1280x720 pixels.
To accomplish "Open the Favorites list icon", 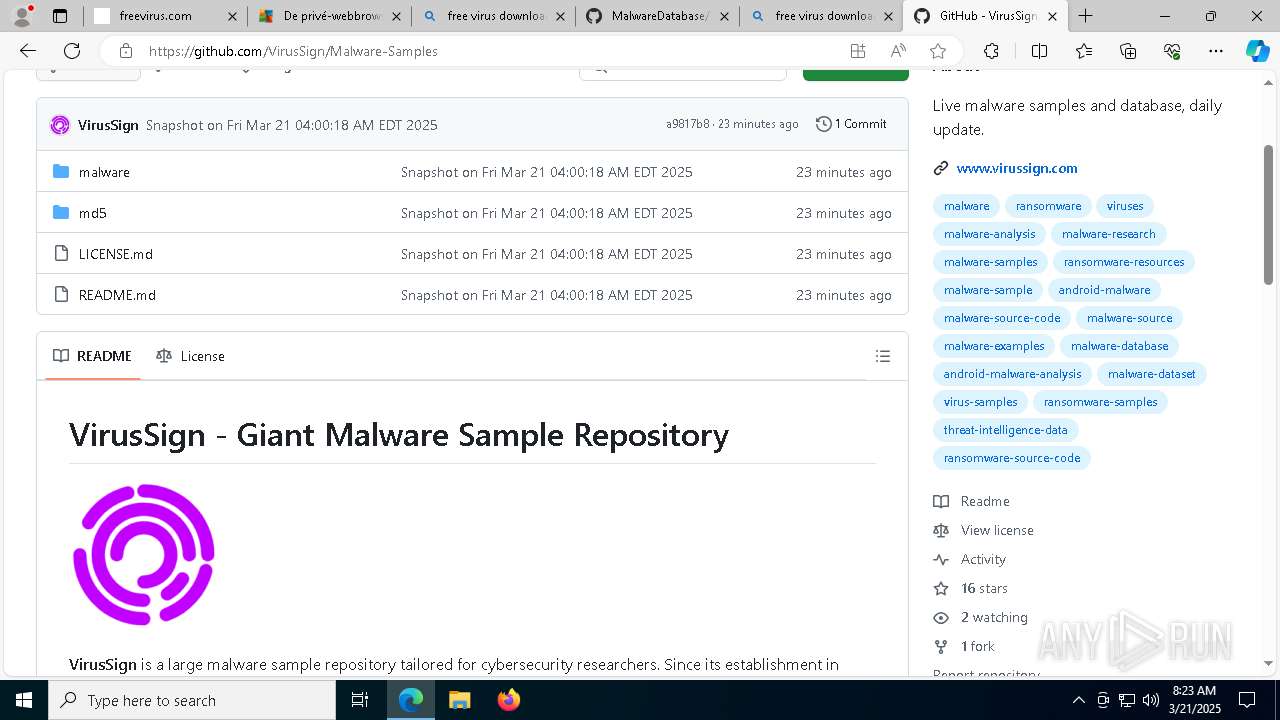I will (x=1084, y=51).
